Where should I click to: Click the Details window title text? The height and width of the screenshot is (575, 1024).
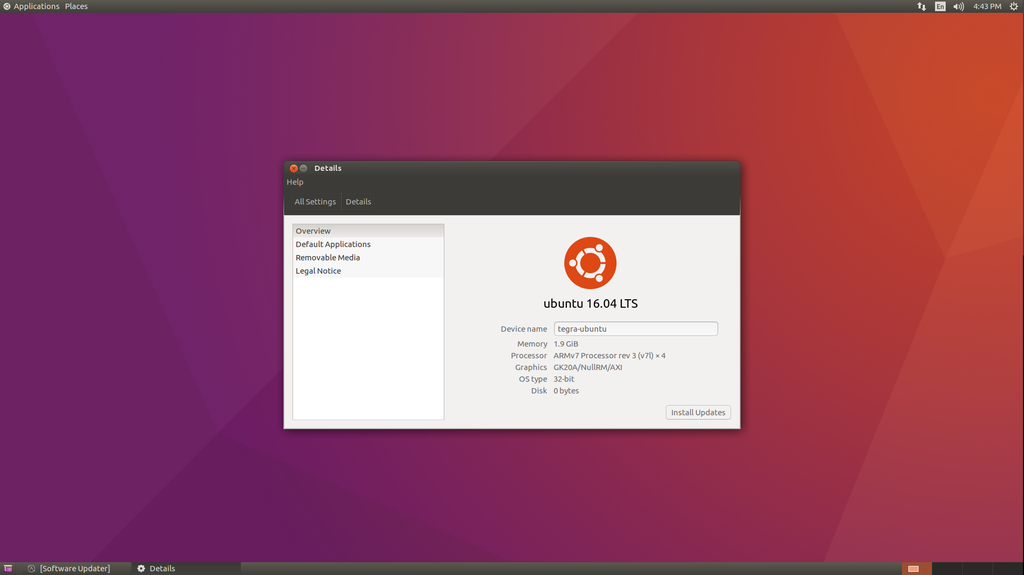tap(328, 168)
